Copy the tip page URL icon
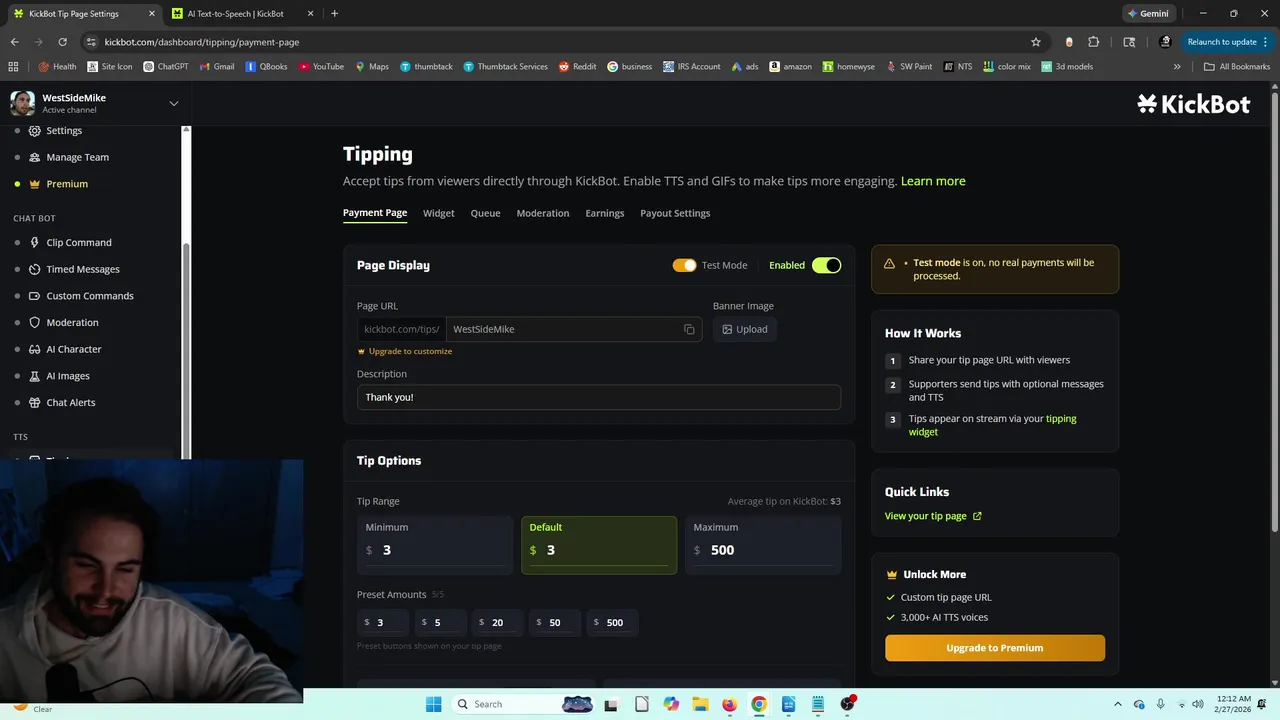The image size is (1280, 720). coord(689,329)
